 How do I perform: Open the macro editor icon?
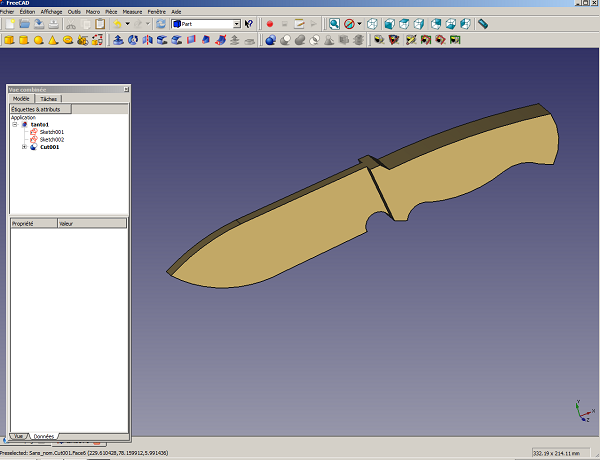point(299,24)
